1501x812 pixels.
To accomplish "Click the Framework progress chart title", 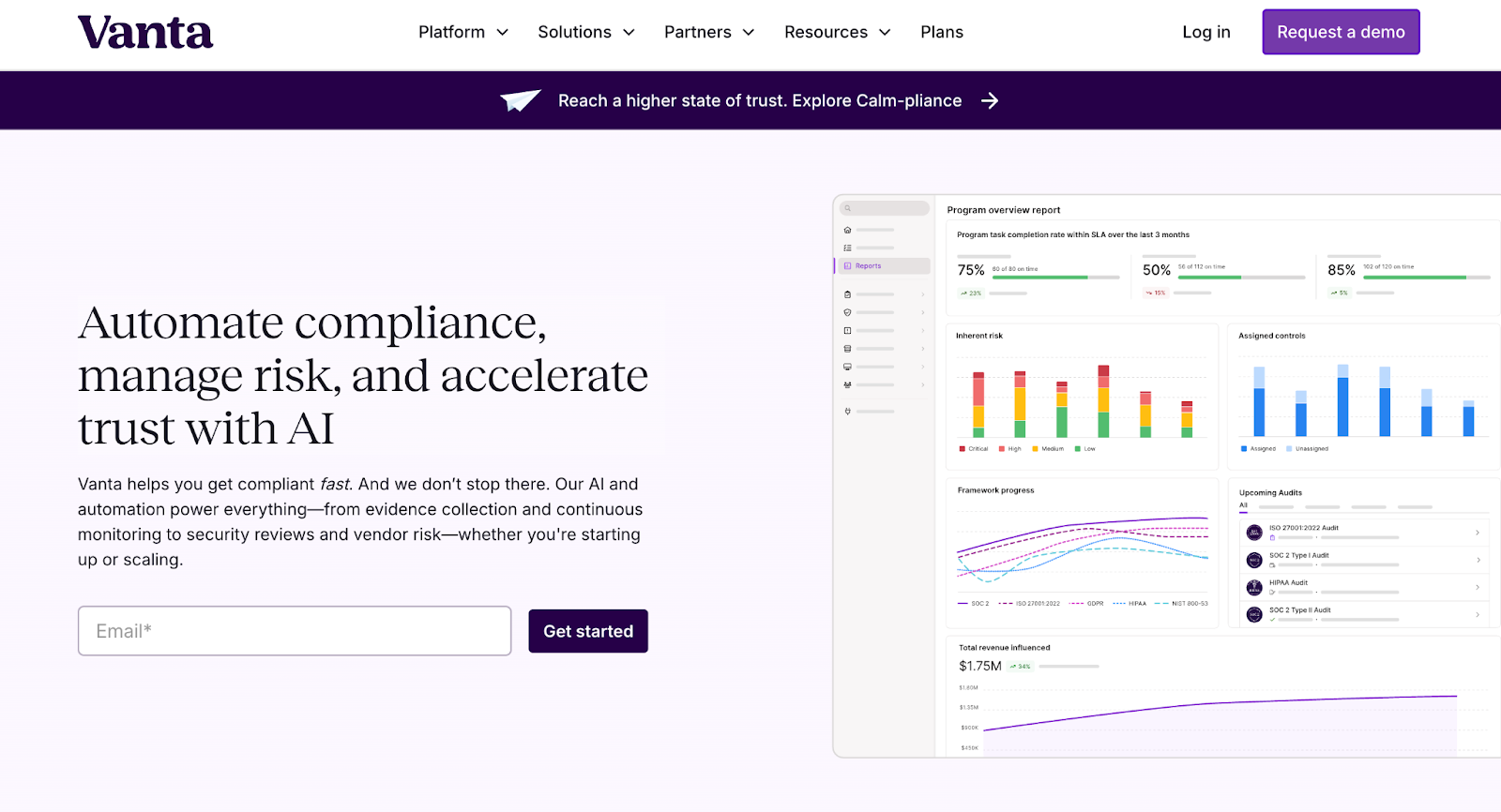I will coord(995,490).
